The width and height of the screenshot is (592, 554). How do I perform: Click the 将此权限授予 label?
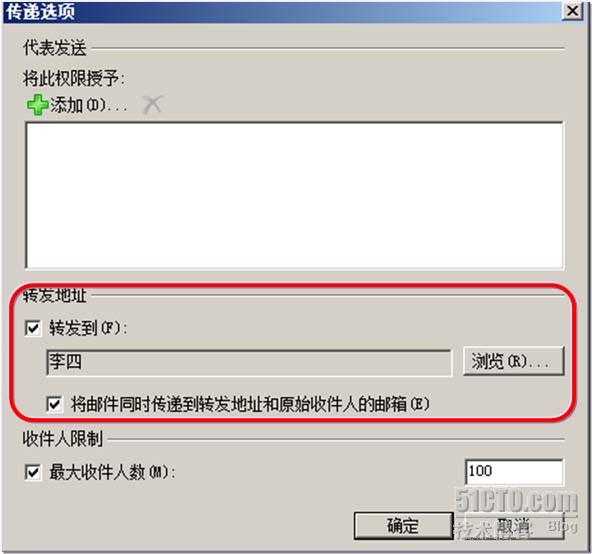point(74,79)
